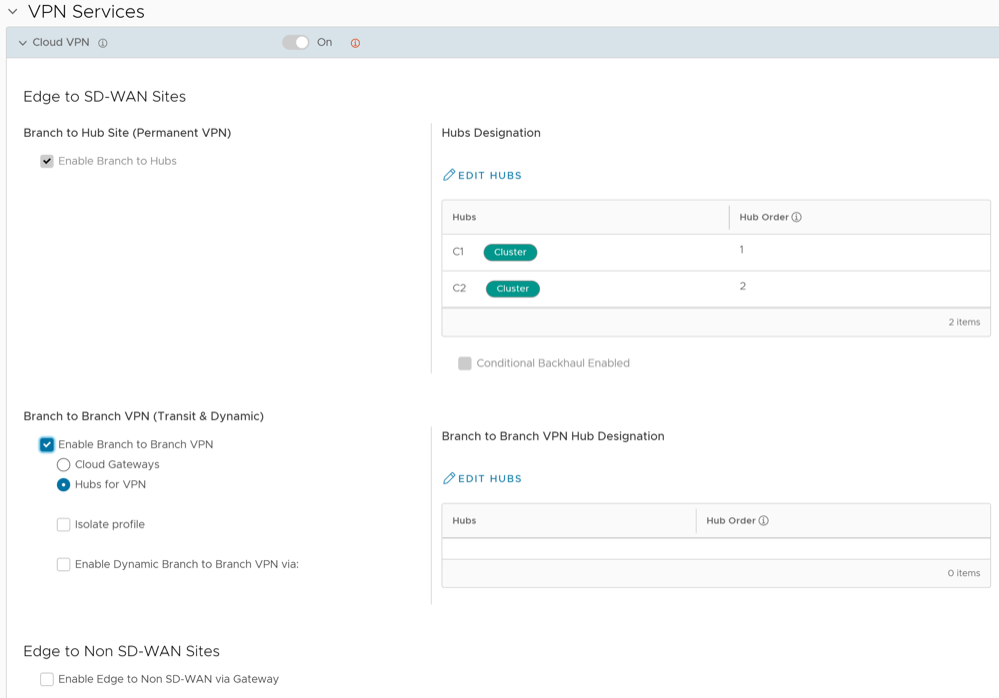999x698 pixels.
Task: Open EDIT HUBS for Hubs Designation
Action: coord(489,175)
